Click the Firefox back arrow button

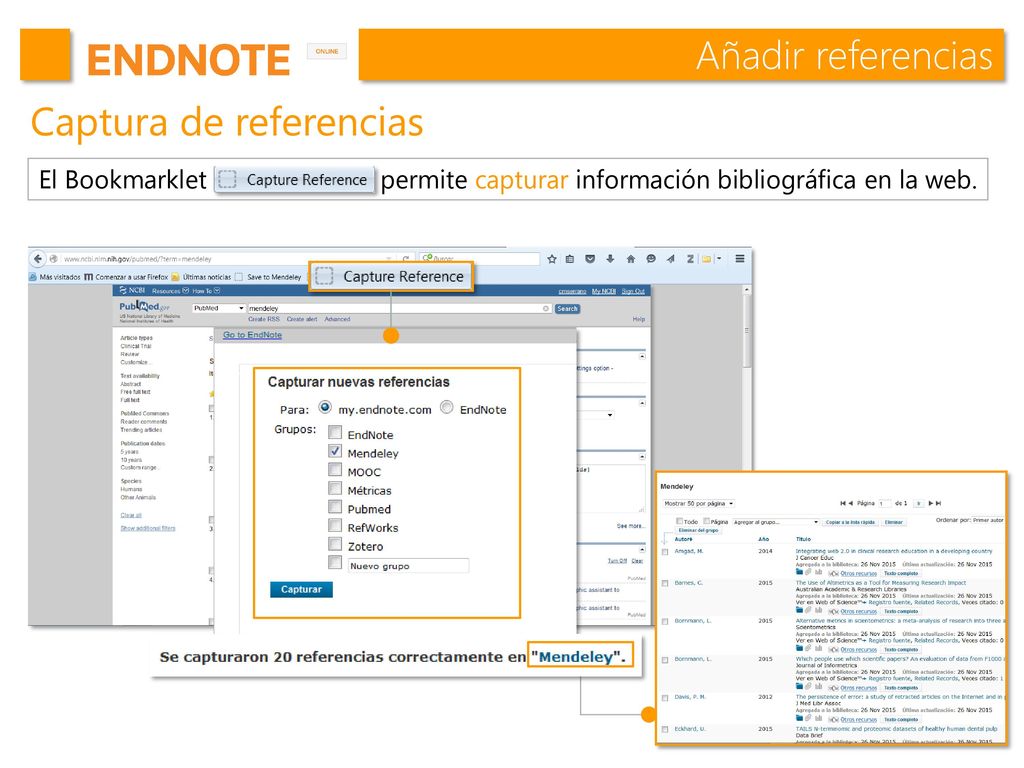37,259
